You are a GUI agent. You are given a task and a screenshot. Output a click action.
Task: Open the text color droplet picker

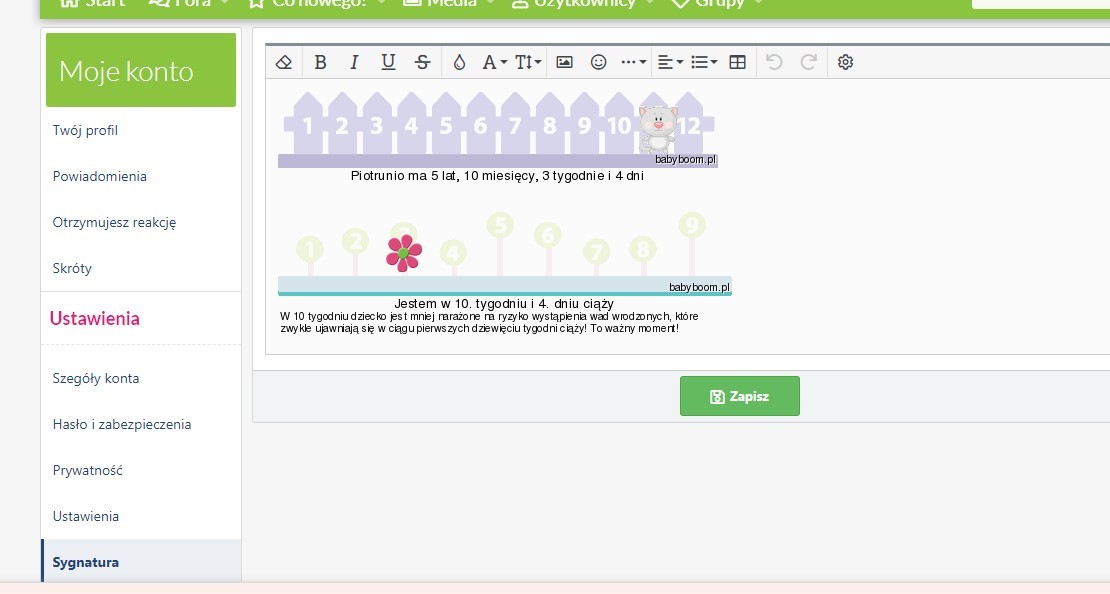[x=459, y=62]
